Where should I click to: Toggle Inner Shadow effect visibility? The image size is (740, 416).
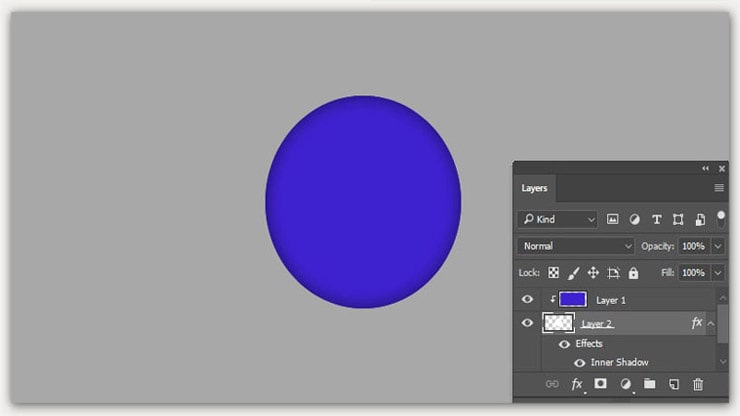click(579, 363)
